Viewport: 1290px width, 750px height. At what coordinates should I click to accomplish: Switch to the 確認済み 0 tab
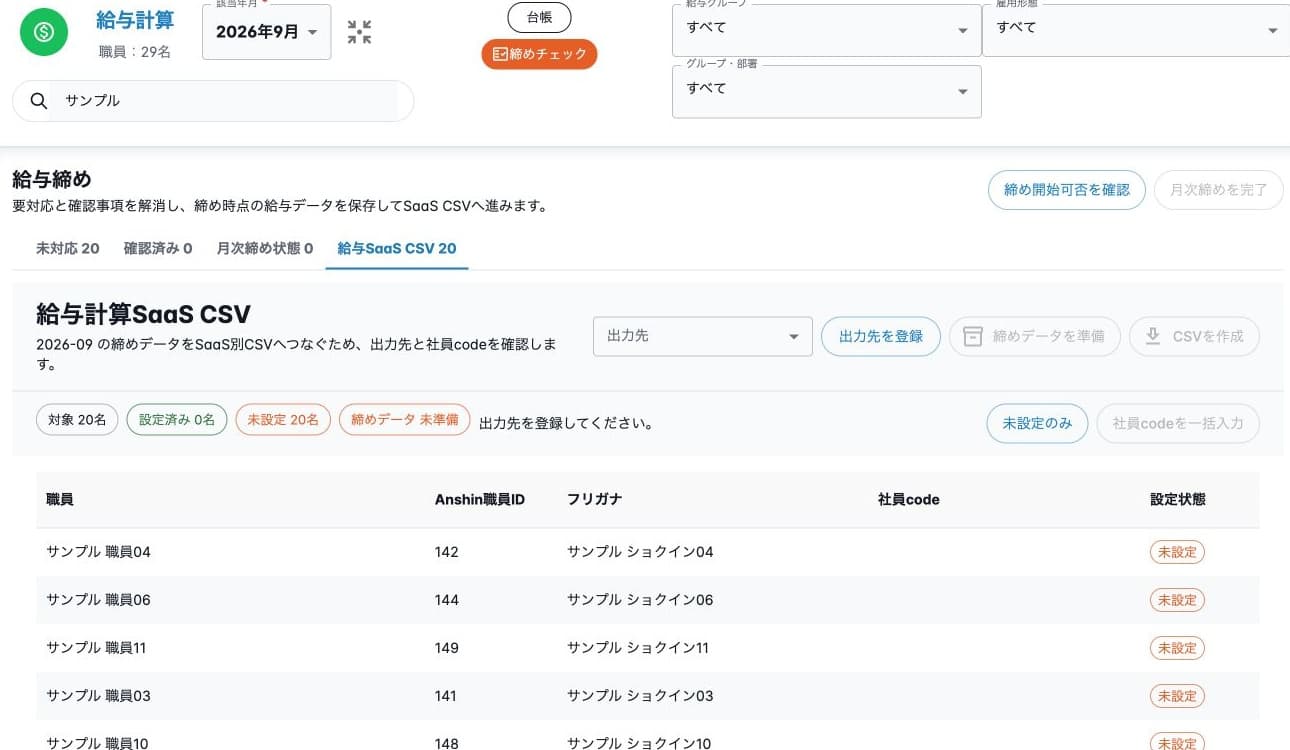point(158,248)
